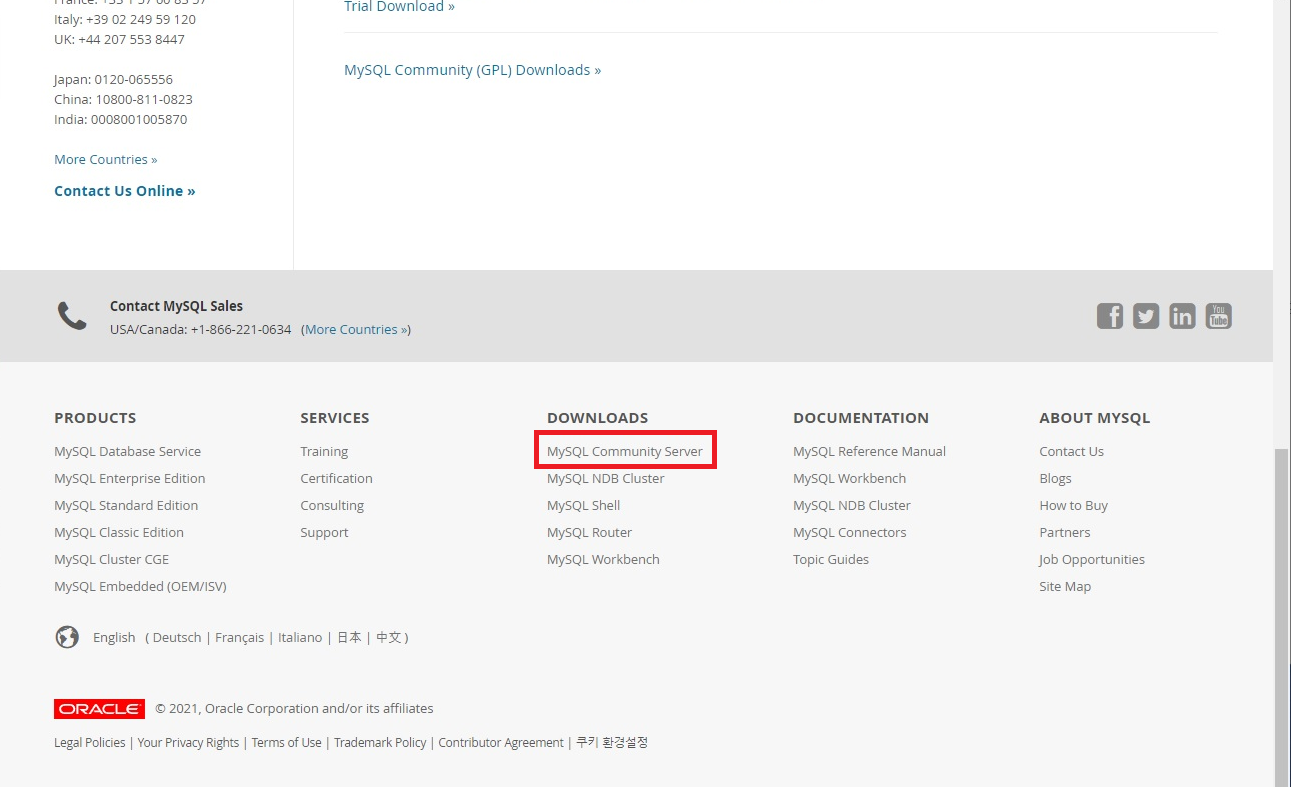
Task: Open Your Privacy Rights link
Action: click(x=188, y=743)
